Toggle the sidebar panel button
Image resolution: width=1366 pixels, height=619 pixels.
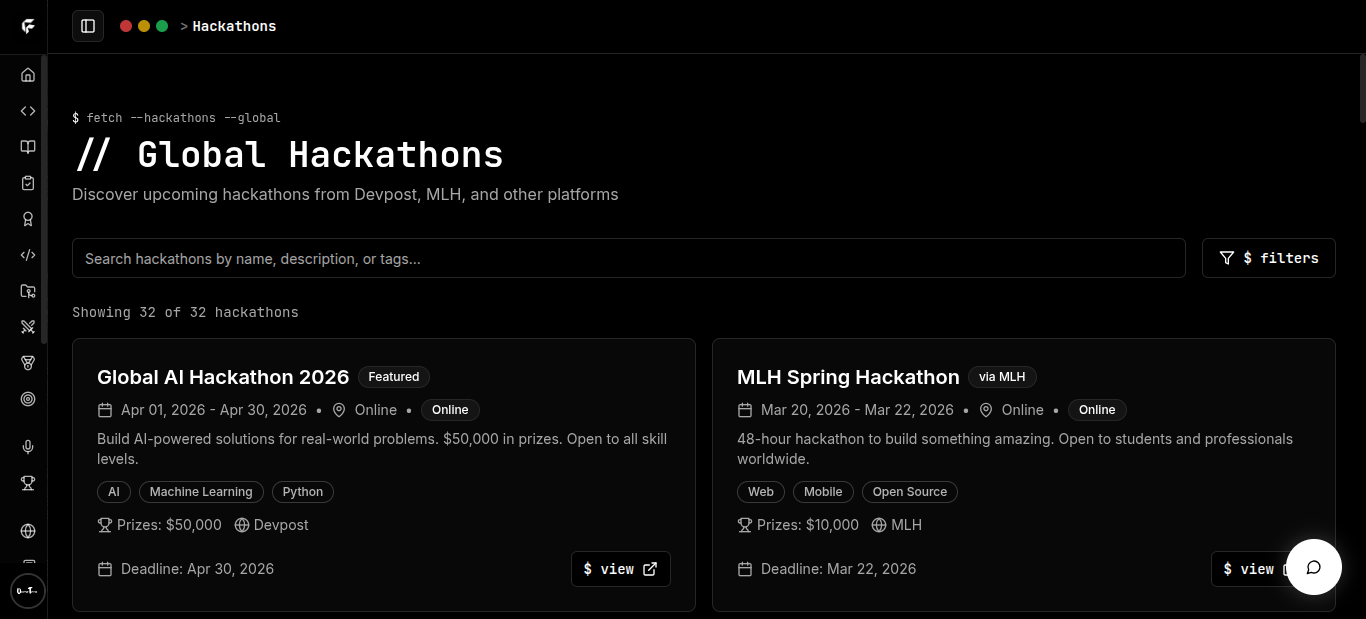point(88,26)
